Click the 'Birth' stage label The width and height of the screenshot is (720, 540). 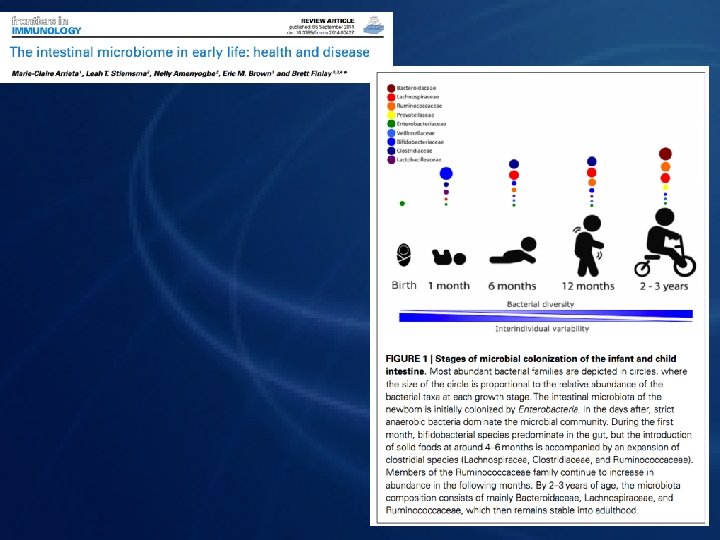(x=404, y=285)
